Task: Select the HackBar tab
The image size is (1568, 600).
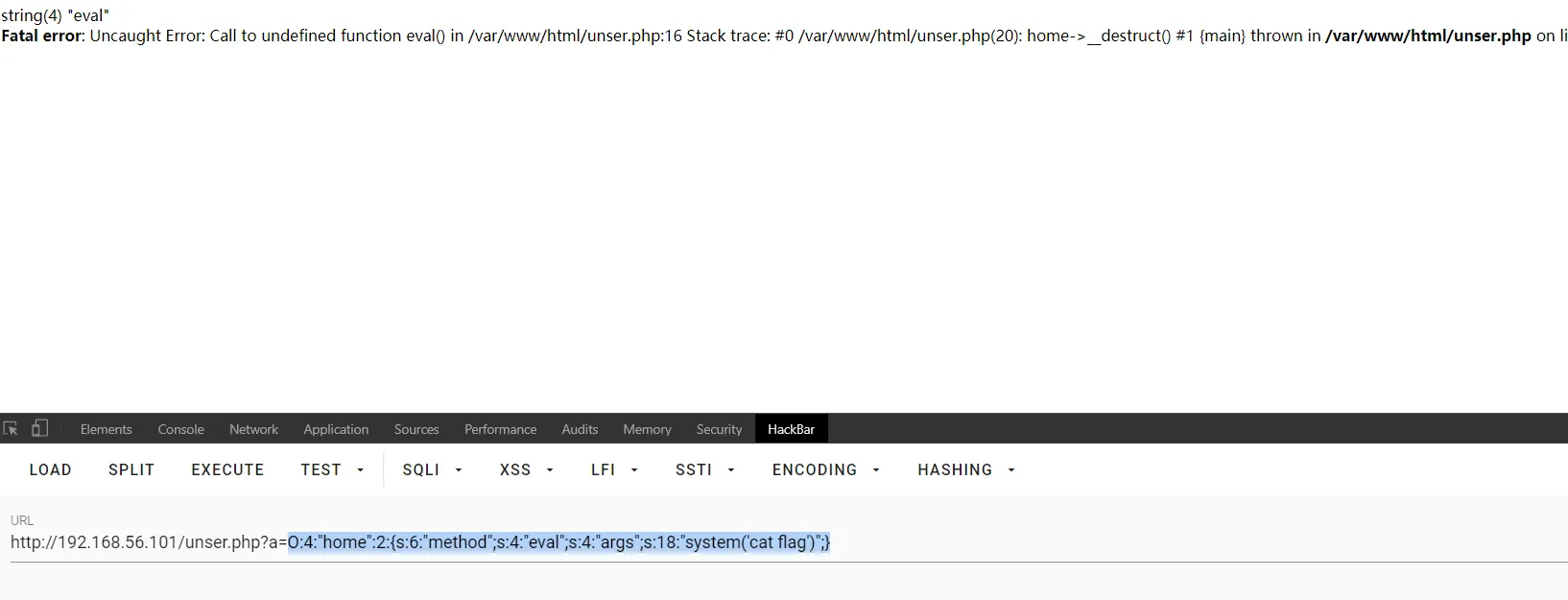Action: click(792, 429)
